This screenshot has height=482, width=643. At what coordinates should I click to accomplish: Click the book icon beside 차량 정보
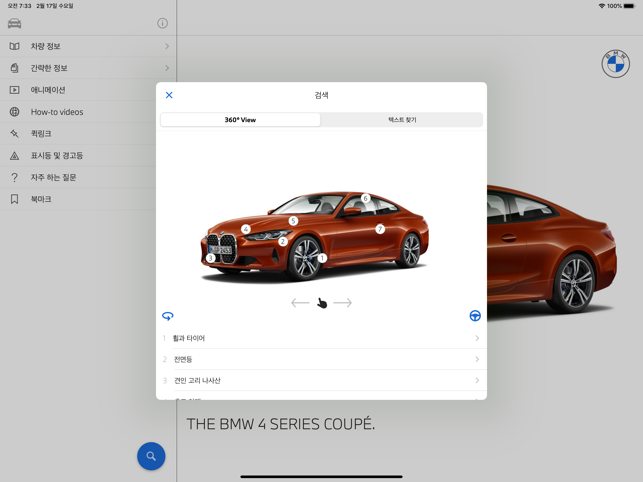coord(14,46)
